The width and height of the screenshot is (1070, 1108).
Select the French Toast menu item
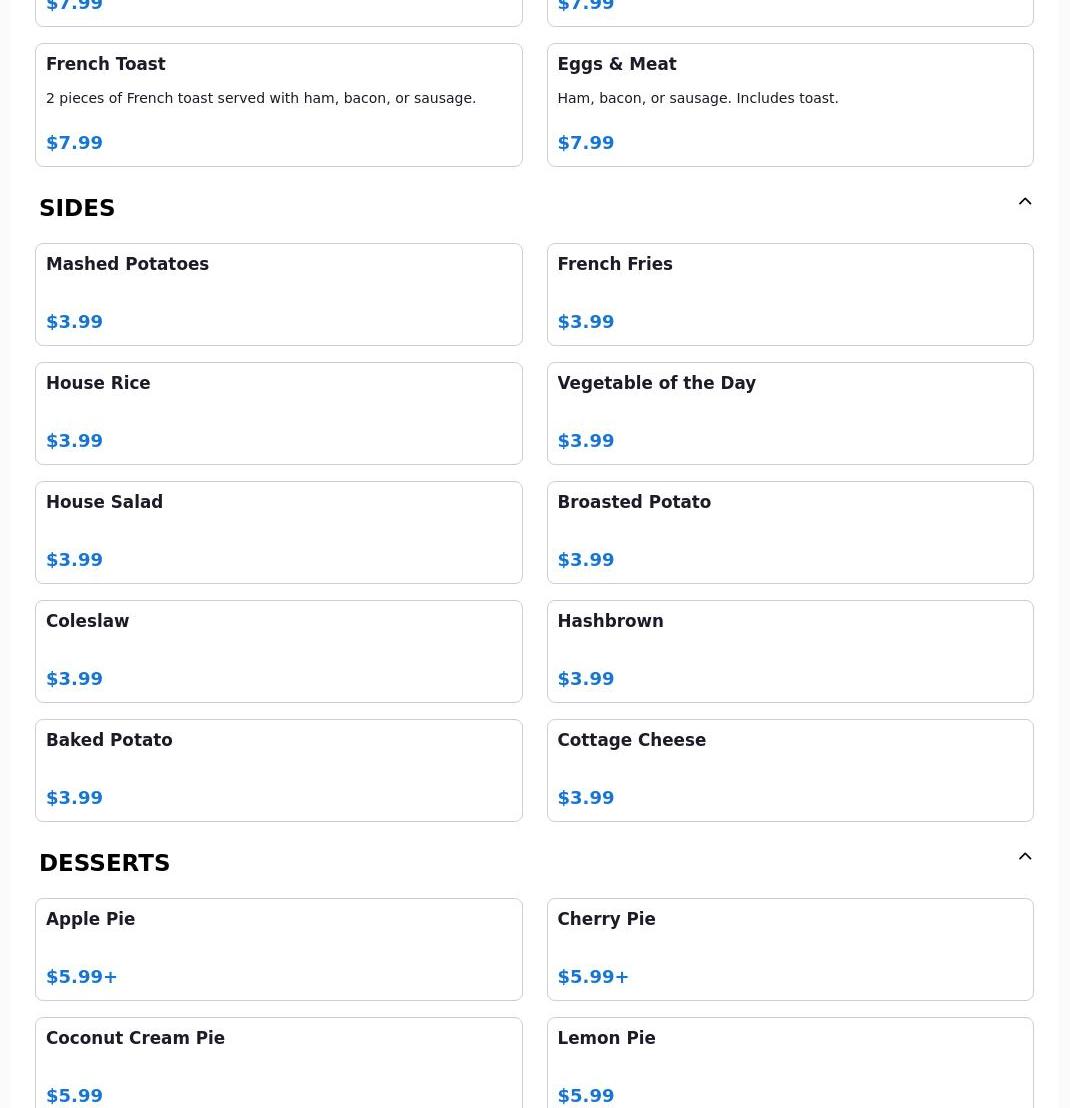point(278,104)
